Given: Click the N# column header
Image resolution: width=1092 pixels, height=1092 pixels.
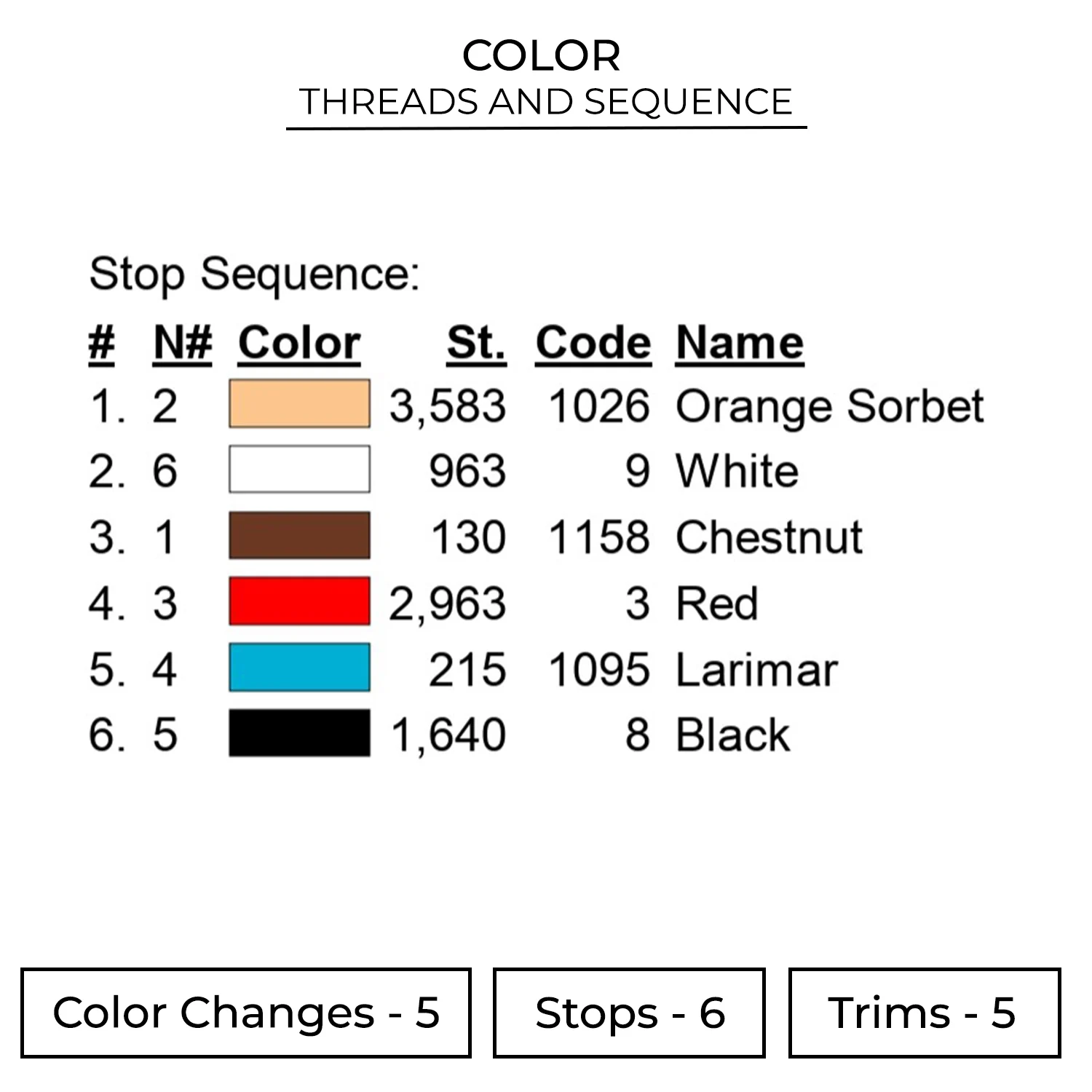Looking at the screenshot, I should (x=183, y=342).
